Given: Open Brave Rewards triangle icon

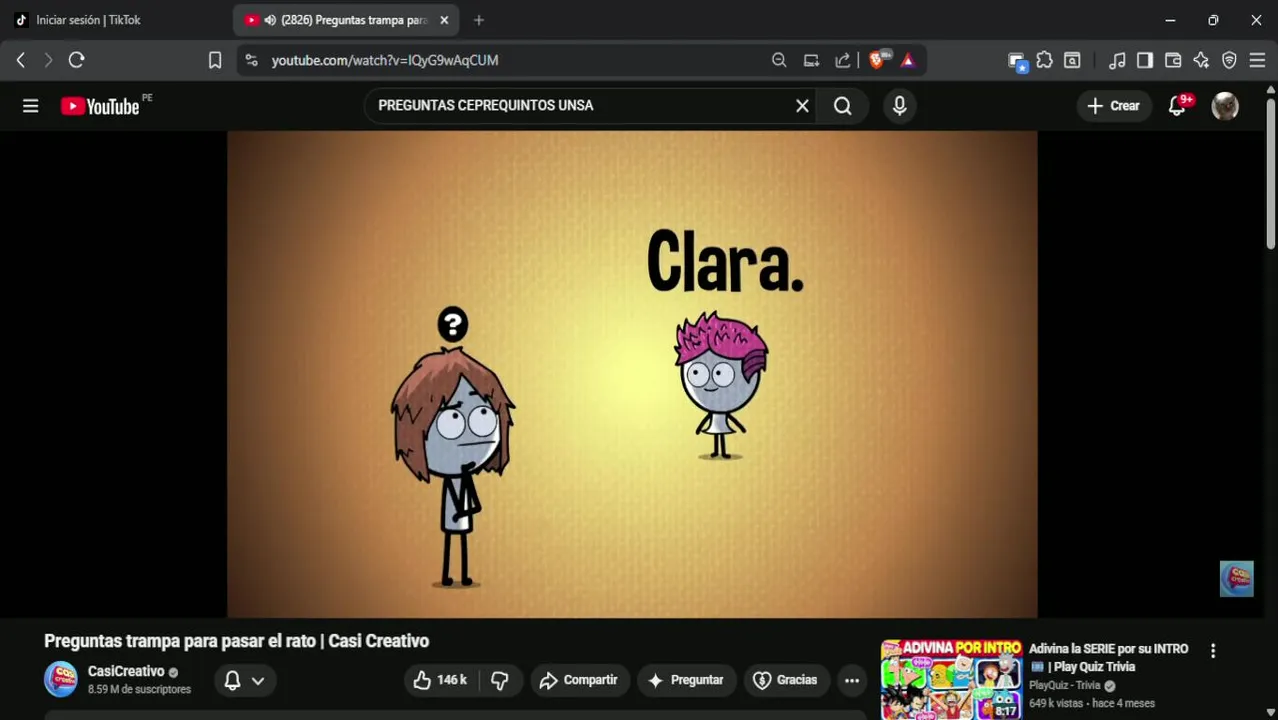Looking at the screenshot, I should [x=908, y=60].
